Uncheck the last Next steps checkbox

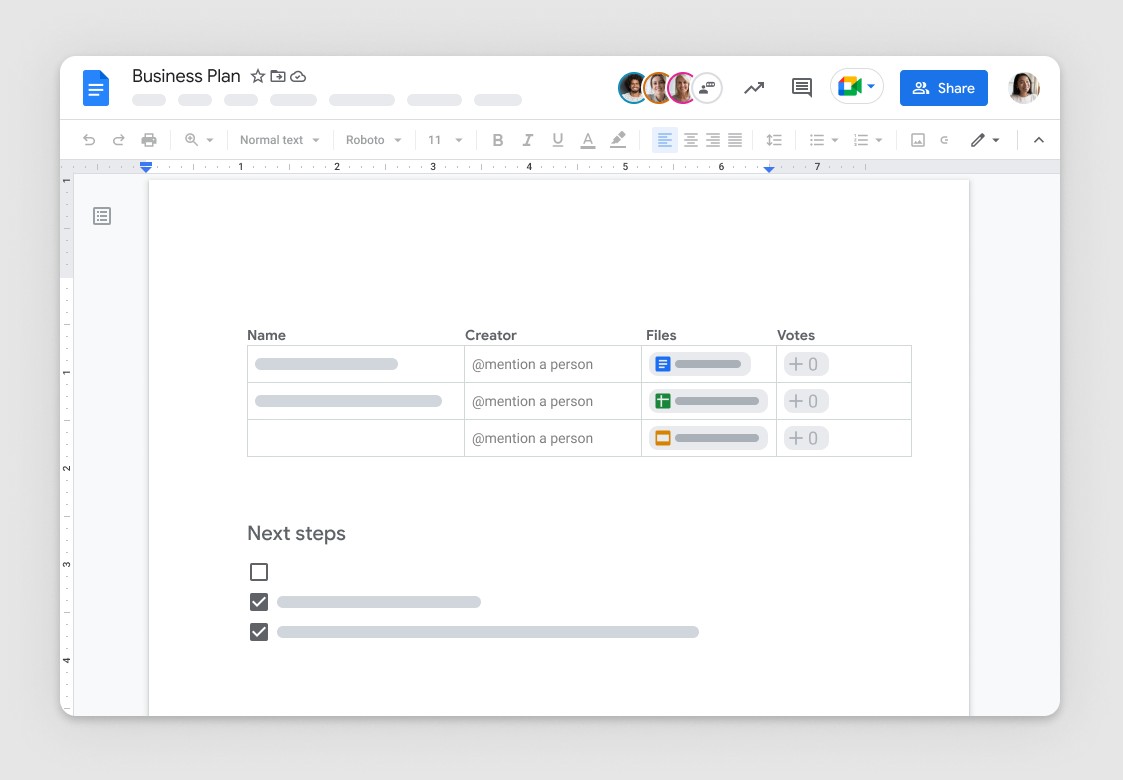(x=259, y=632)
